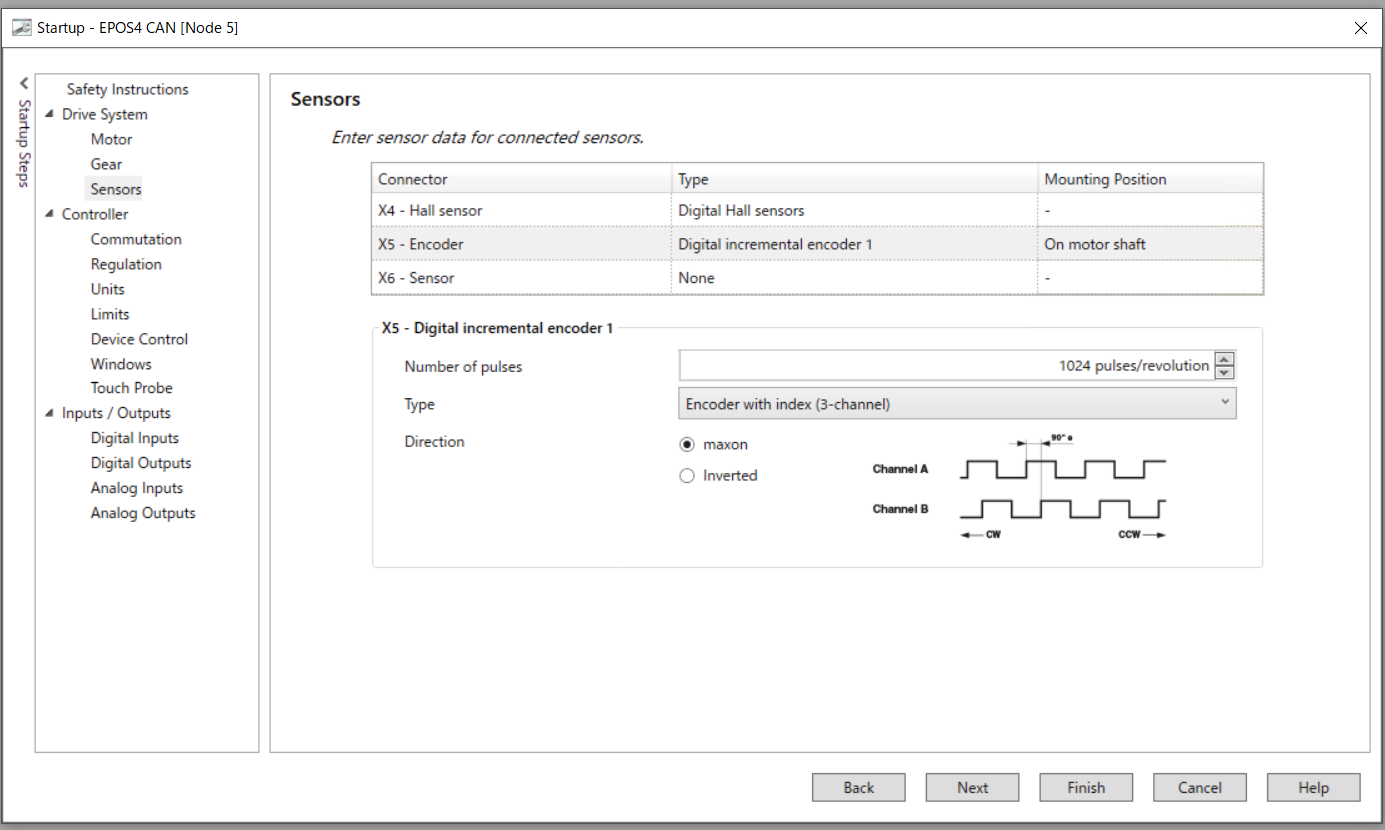The width and height of the screenshot is (1385, 830).
Task: Collapse the Drive System tree node
Action: coord(50,114)
